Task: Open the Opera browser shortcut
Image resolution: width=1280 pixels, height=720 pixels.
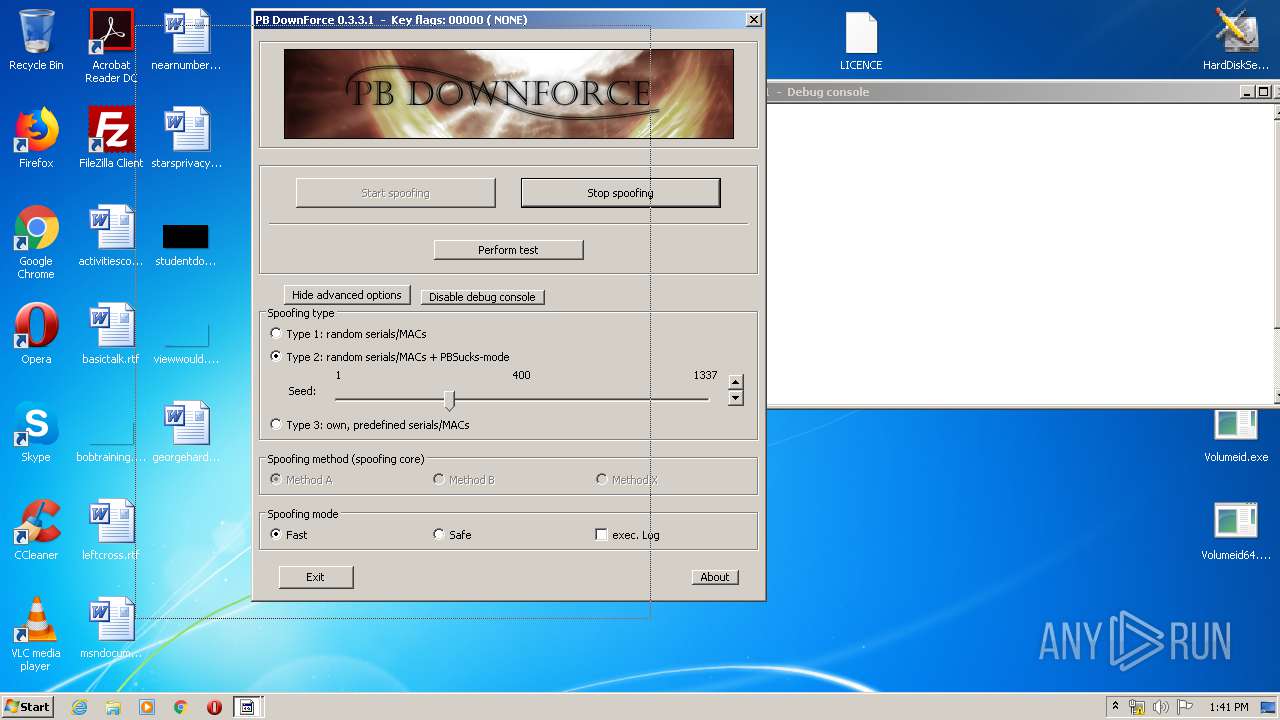Action: (36, 334)
